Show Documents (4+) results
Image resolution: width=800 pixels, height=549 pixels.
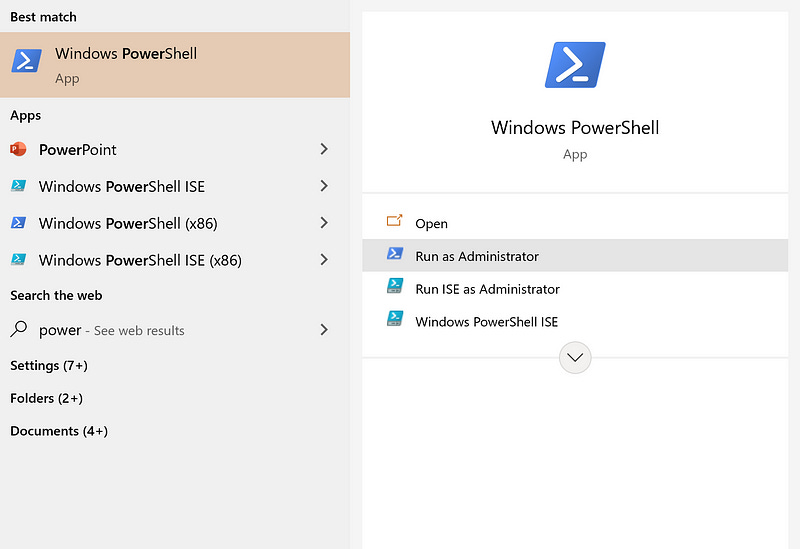(x=59, y=431)
